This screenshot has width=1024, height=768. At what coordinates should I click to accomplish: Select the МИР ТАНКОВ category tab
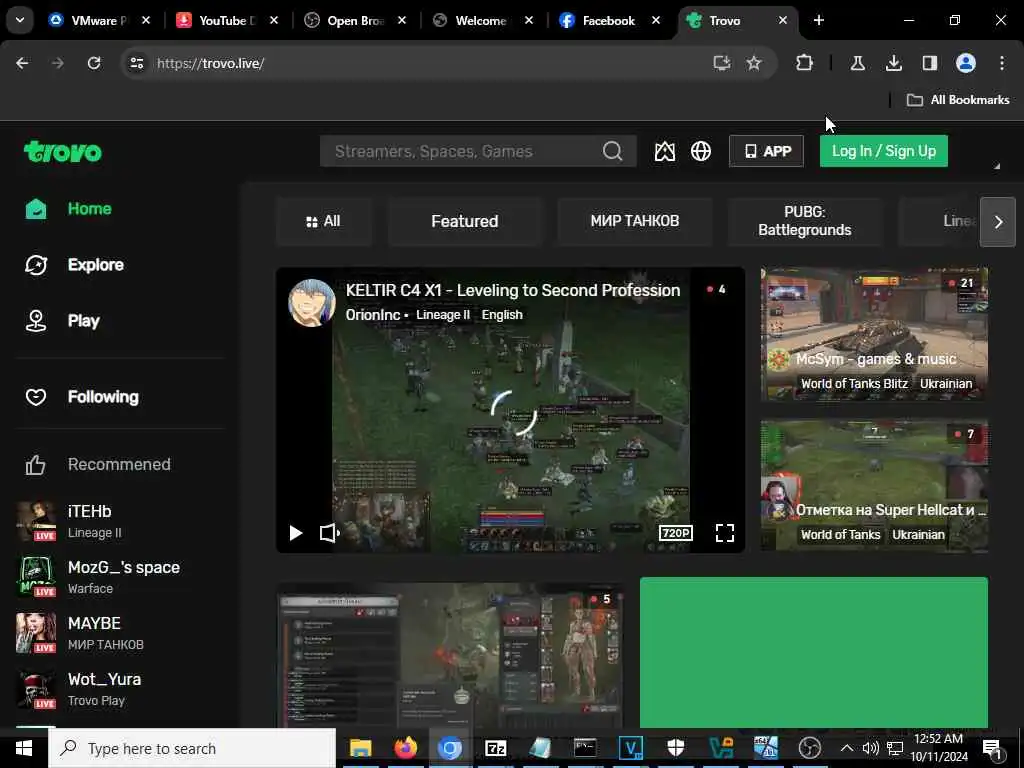(634, 221)
